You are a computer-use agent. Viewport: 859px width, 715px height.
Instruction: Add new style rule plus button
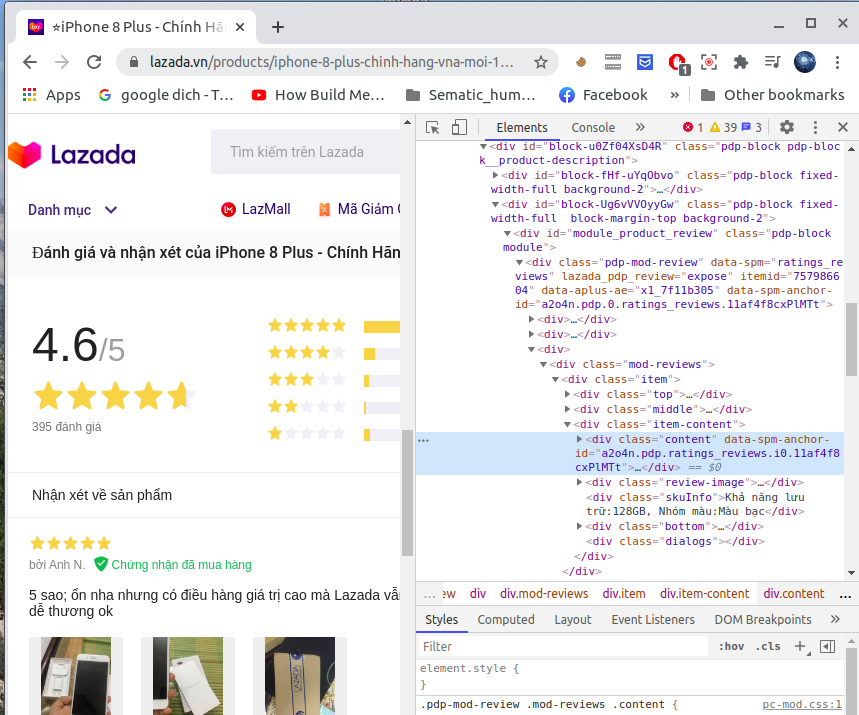click(800, 647)
